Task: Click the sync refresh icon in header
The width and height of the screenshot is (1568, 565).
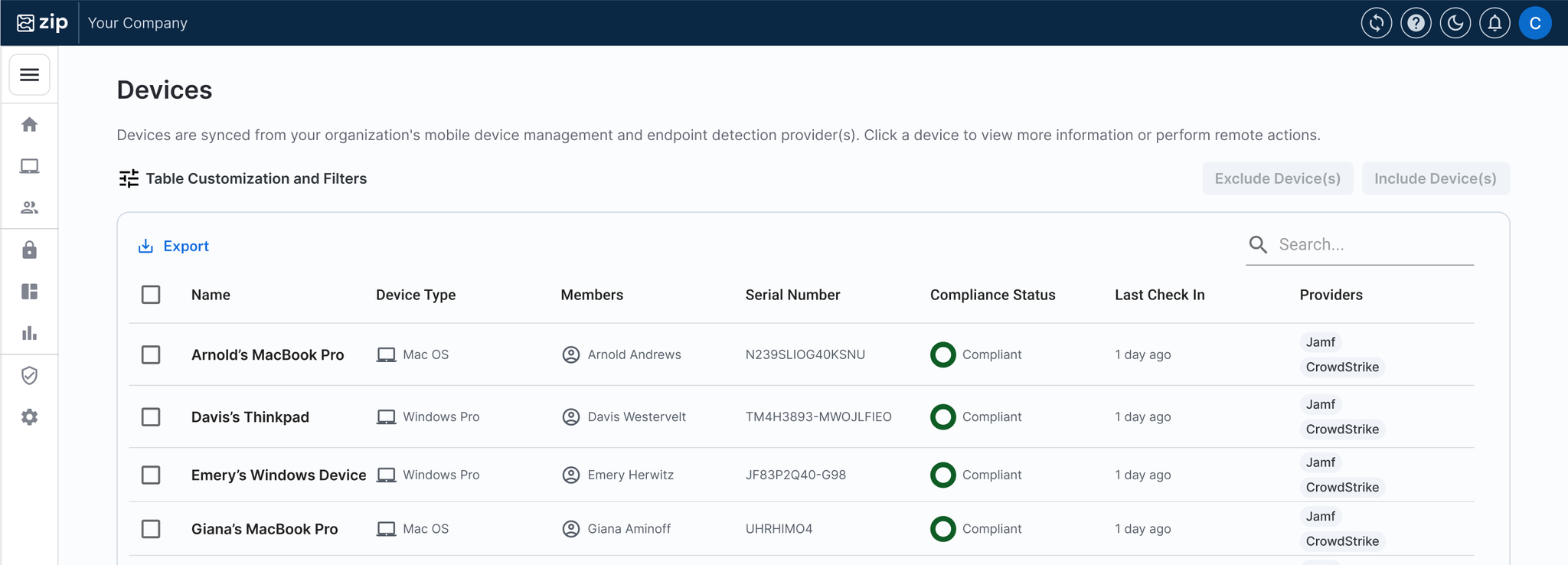Action: point(1376,23)
